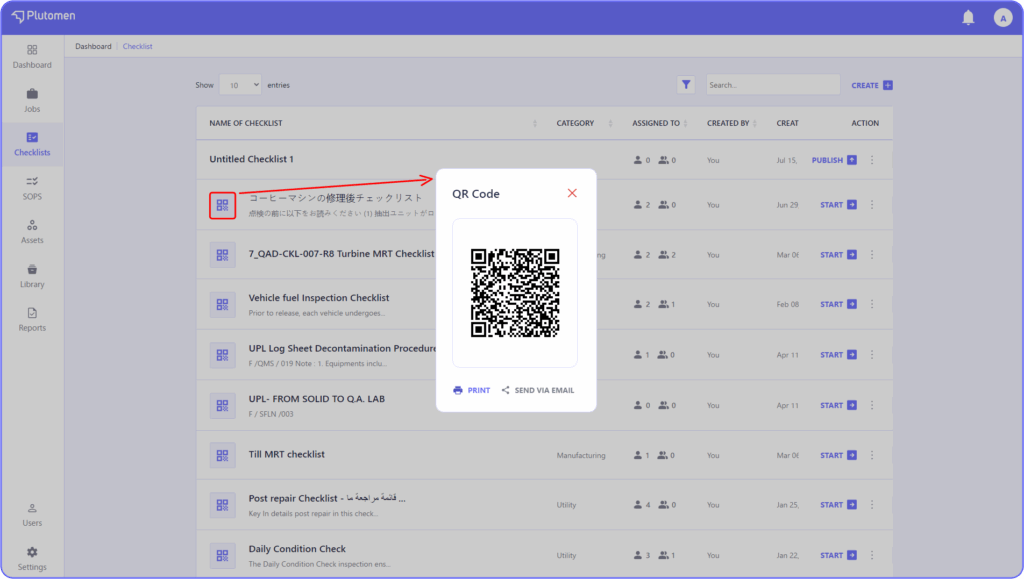Viewport: 1024px width, 579px height.
Task: Open Assets in sidebar
Action: 32,232
